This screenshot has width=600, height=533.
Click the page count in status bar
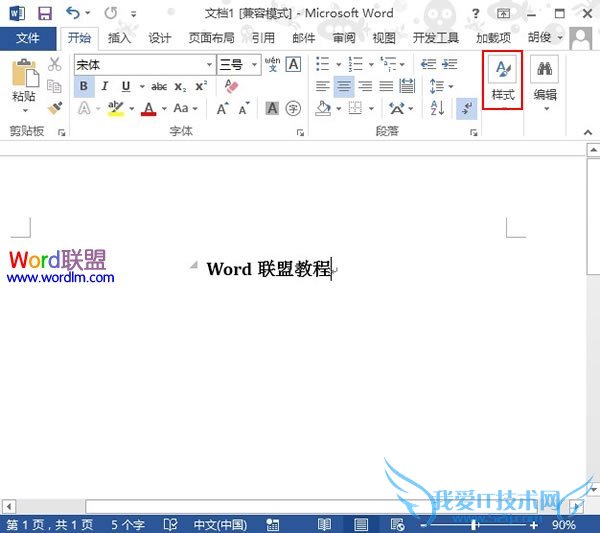[49, 525]
